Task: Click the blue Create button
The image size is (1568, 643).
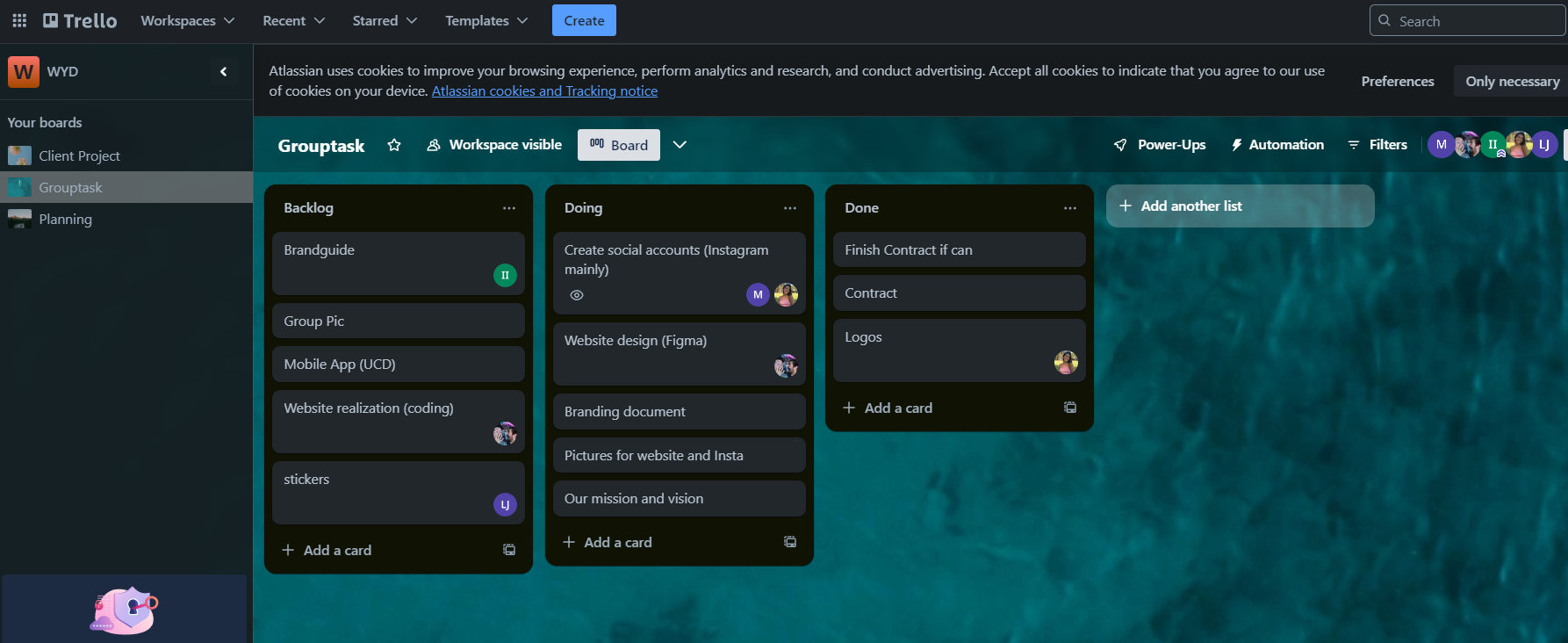Action: (x=584, y=20)
